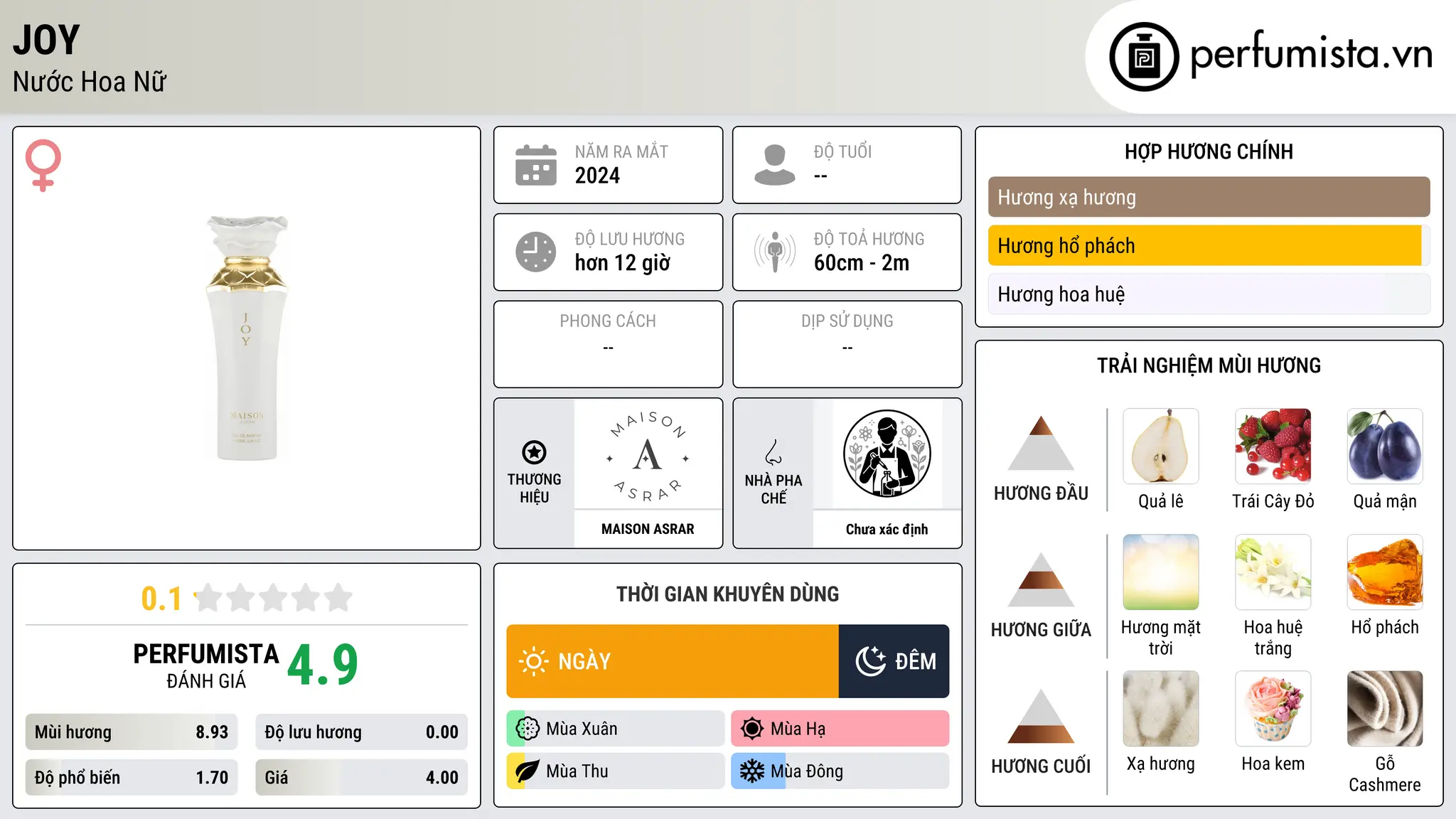Click the snowflake icon for Mùa Đông
Screen dimensions: 1456x819
click(x=752, y=771)
